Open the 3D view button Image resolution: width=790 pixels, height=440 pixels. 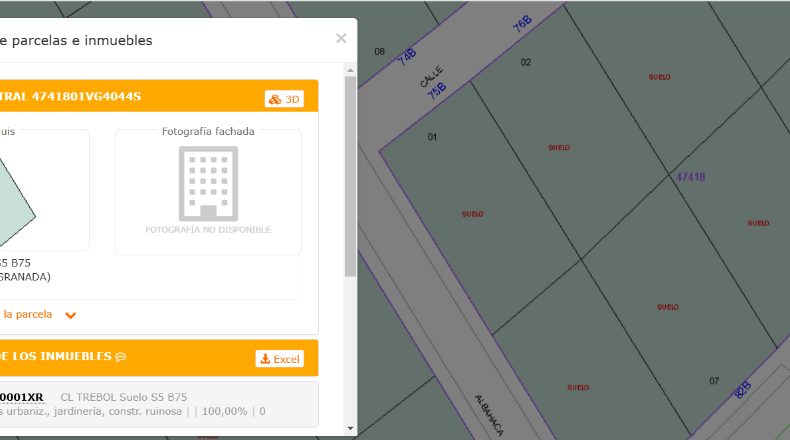(x=284, y=99)
